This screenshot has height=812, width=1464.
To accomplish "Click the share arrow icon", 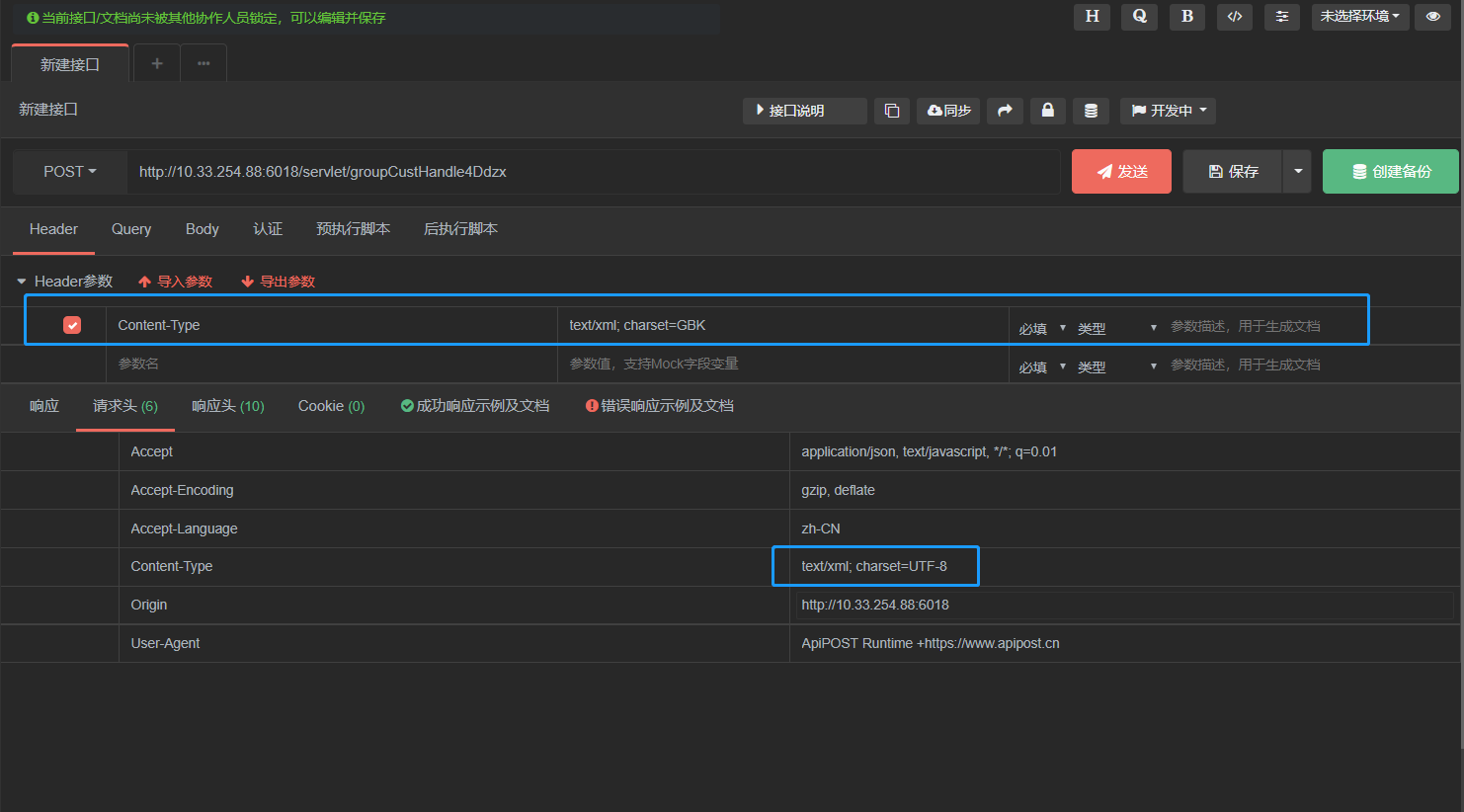I will [x=1005, y=111].
